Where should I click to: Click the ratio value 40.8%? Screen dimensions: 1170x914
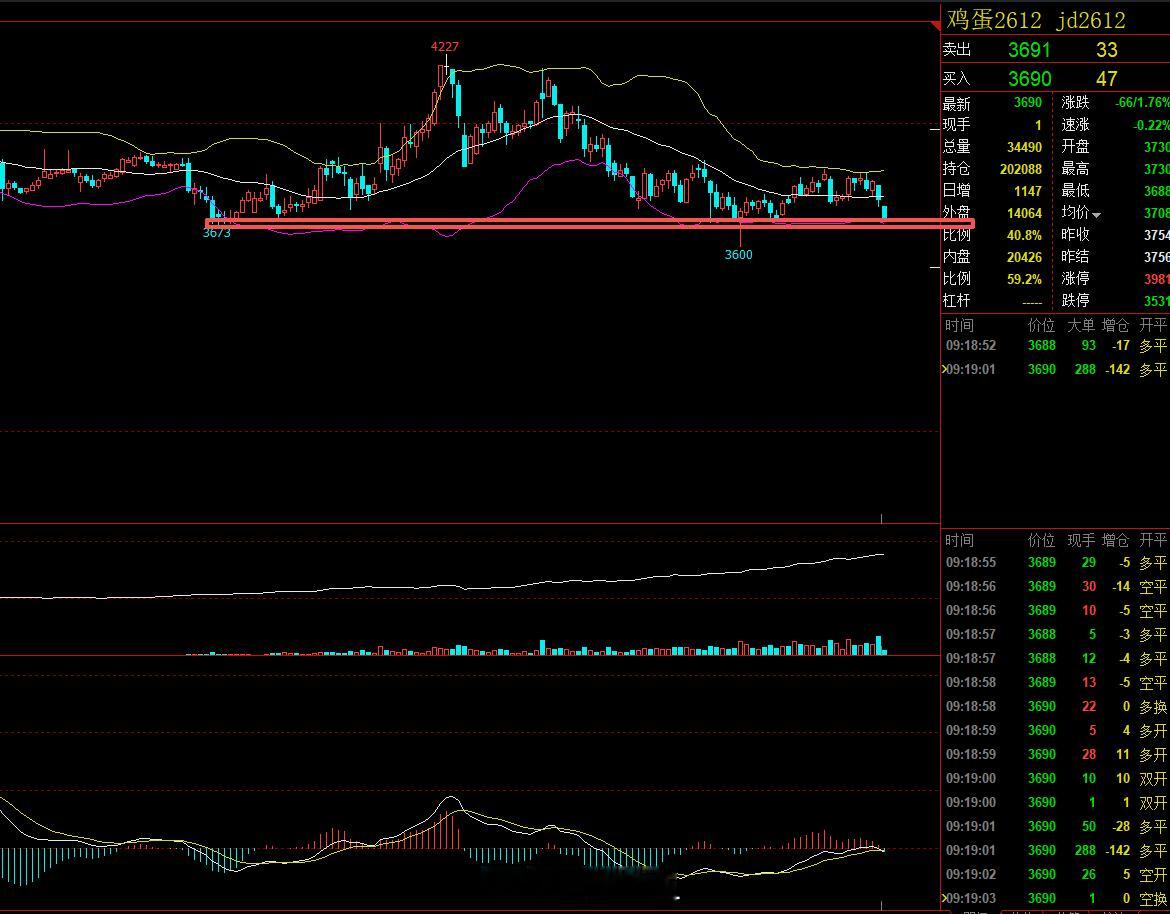tap(1024, 235)
